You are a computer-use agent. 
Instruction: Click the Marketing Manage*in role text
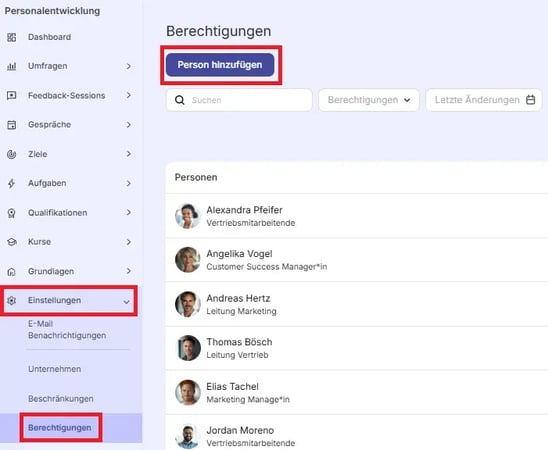[248, 399]
